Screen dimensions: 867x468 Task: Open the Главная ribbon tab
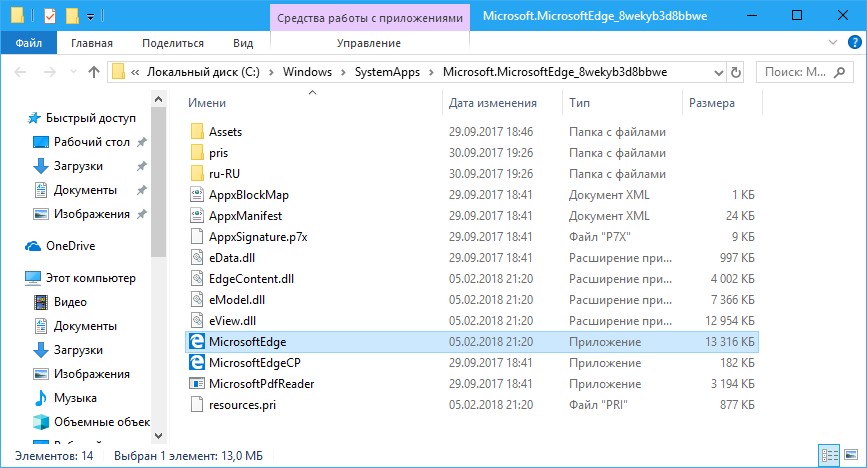point(92,43)
